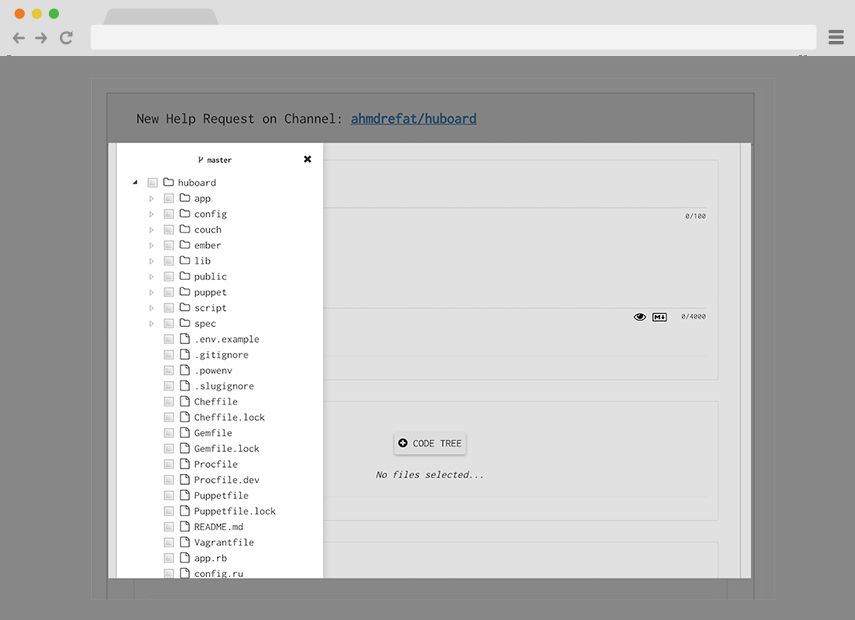Expand the ember folder
Screen dimensions: 855x620
click(x=152, y=245)
